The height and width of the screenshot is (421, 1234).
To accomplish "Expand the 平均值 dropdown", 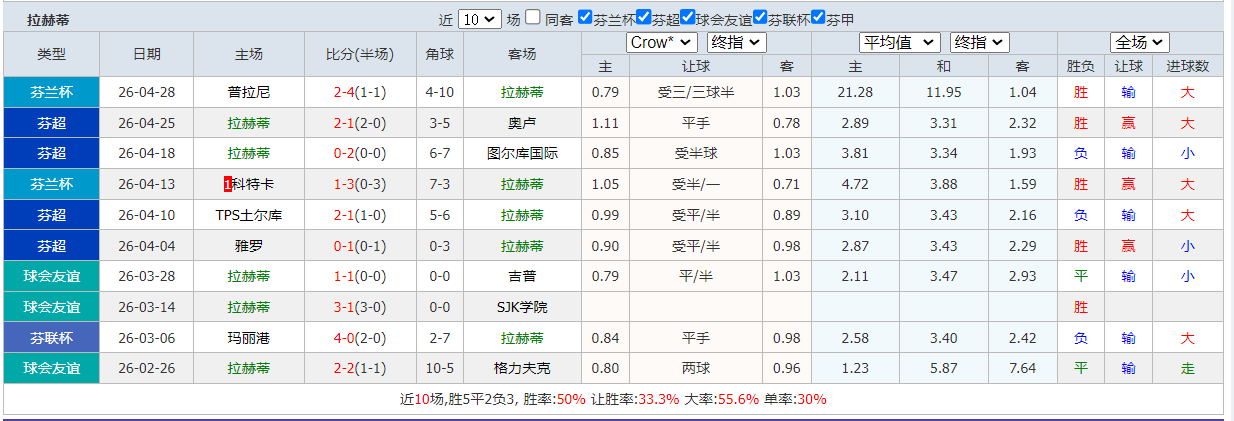I will pyautogui.click(x=900, y=42).
